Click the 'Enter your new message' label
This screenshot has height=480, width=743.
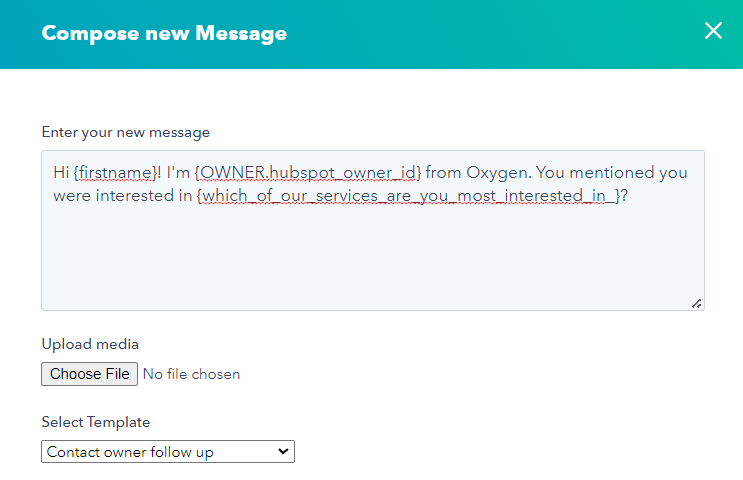point(125,132)
